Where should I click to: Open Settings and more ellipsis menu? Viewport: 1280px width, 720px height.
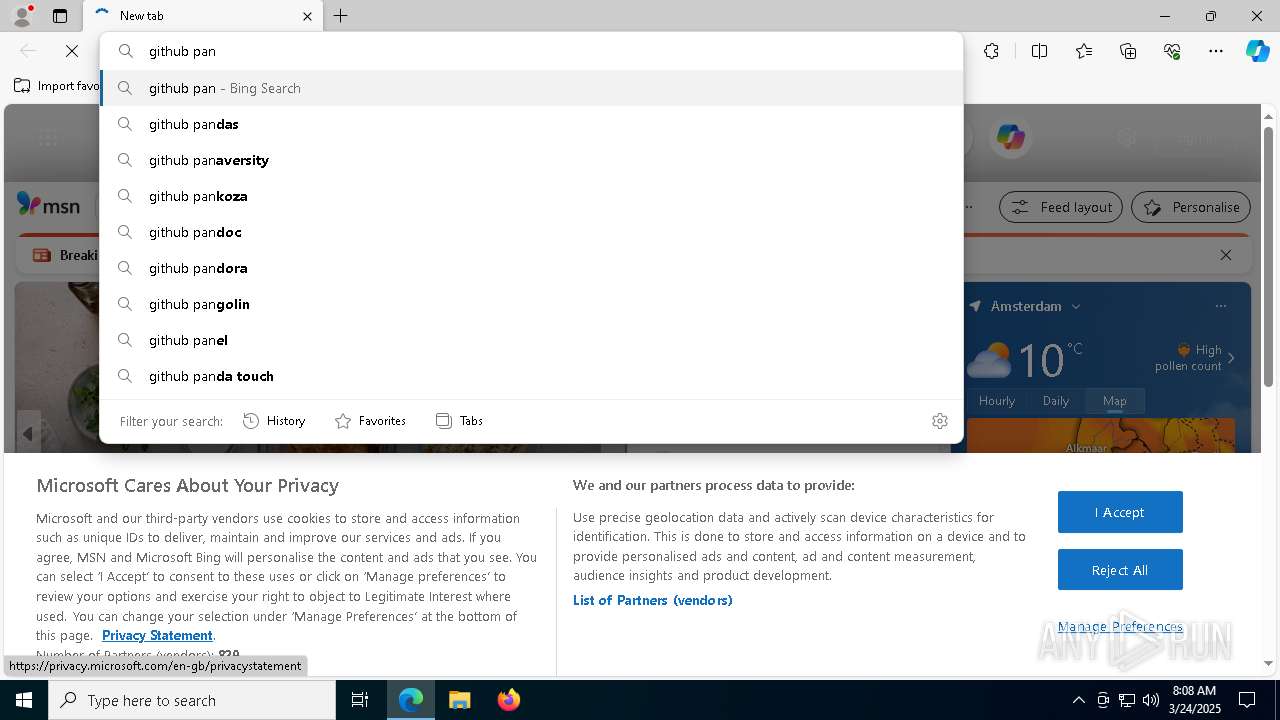tap(1216, 51)
